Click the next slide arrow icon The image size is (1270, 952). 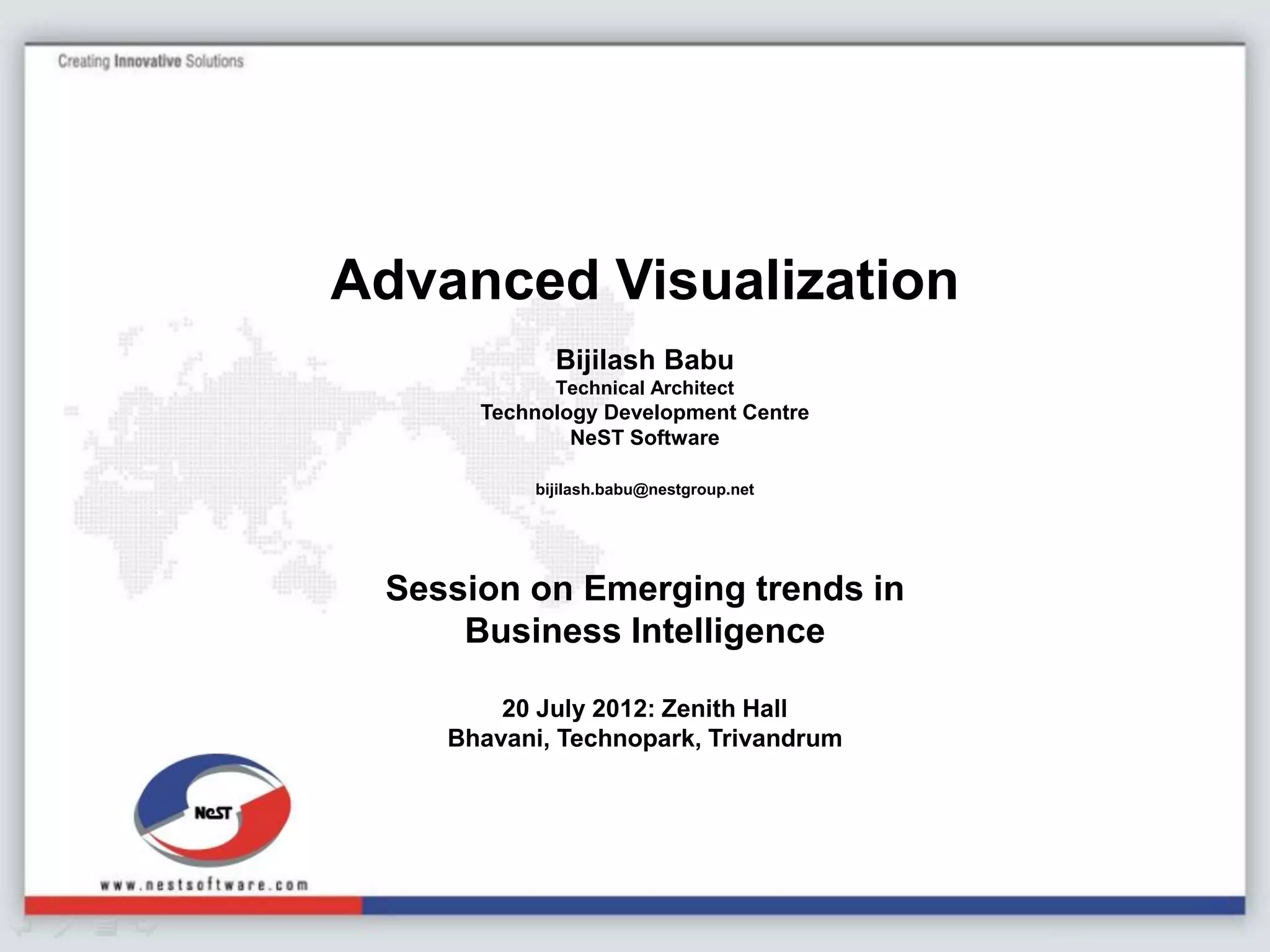pyautogui.click(x=146, y=929)
